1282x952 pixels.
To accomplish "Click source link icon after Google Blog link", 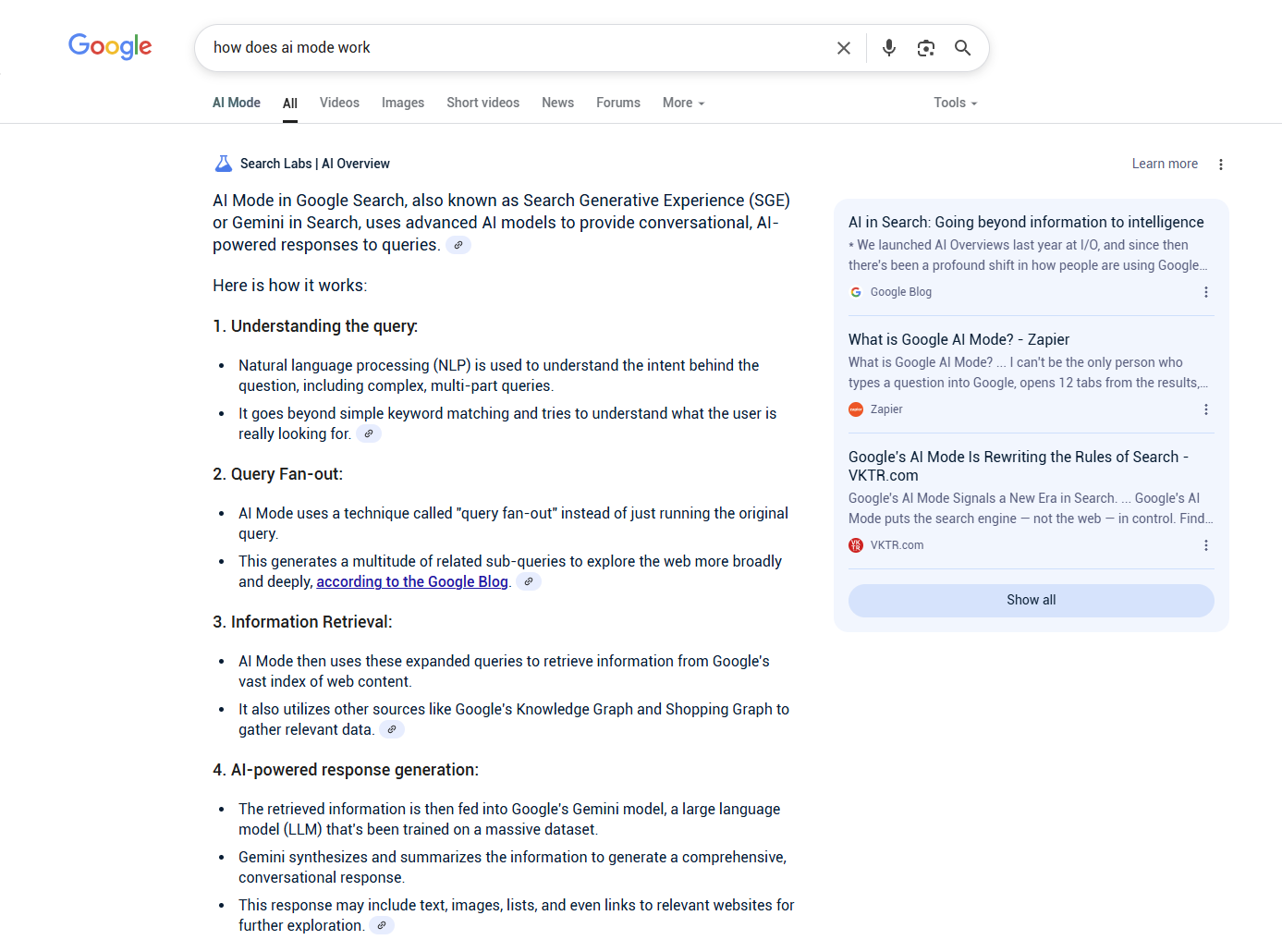I will click(529, 581).
